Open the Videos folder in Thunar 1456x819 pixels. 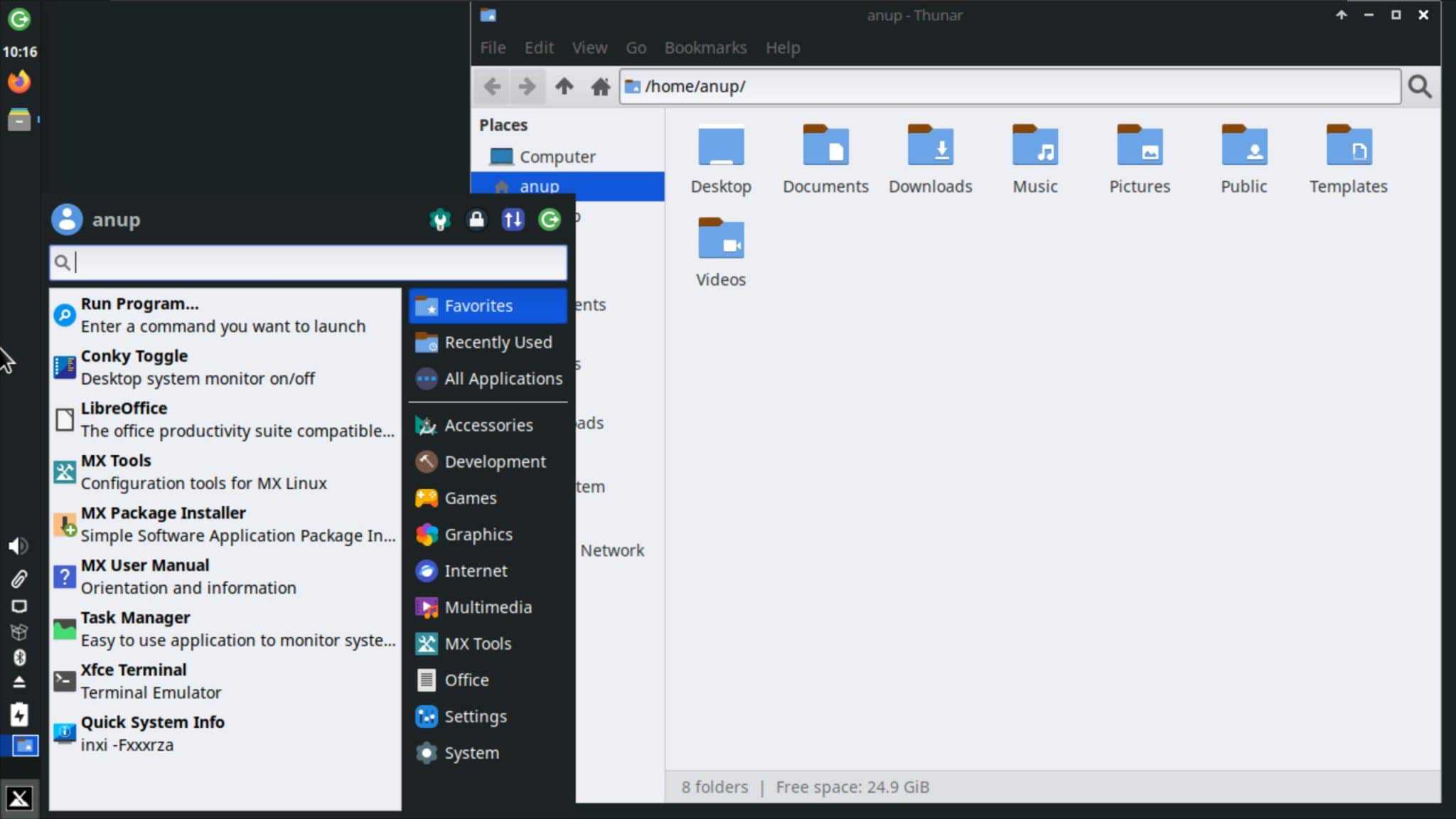pos(720,249)
